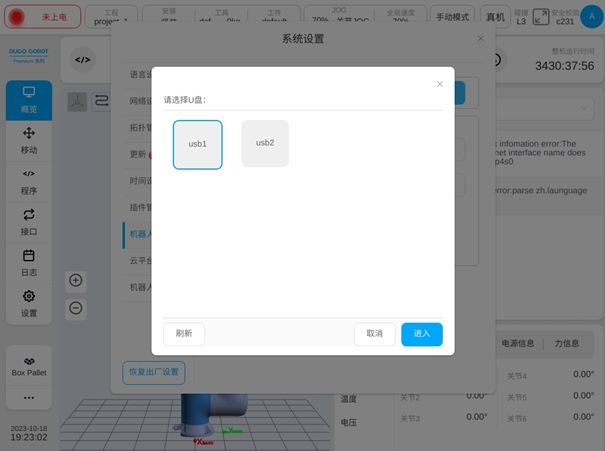Open the 程序 program page
The image size is (605, 451).
[x=29, y=181]
